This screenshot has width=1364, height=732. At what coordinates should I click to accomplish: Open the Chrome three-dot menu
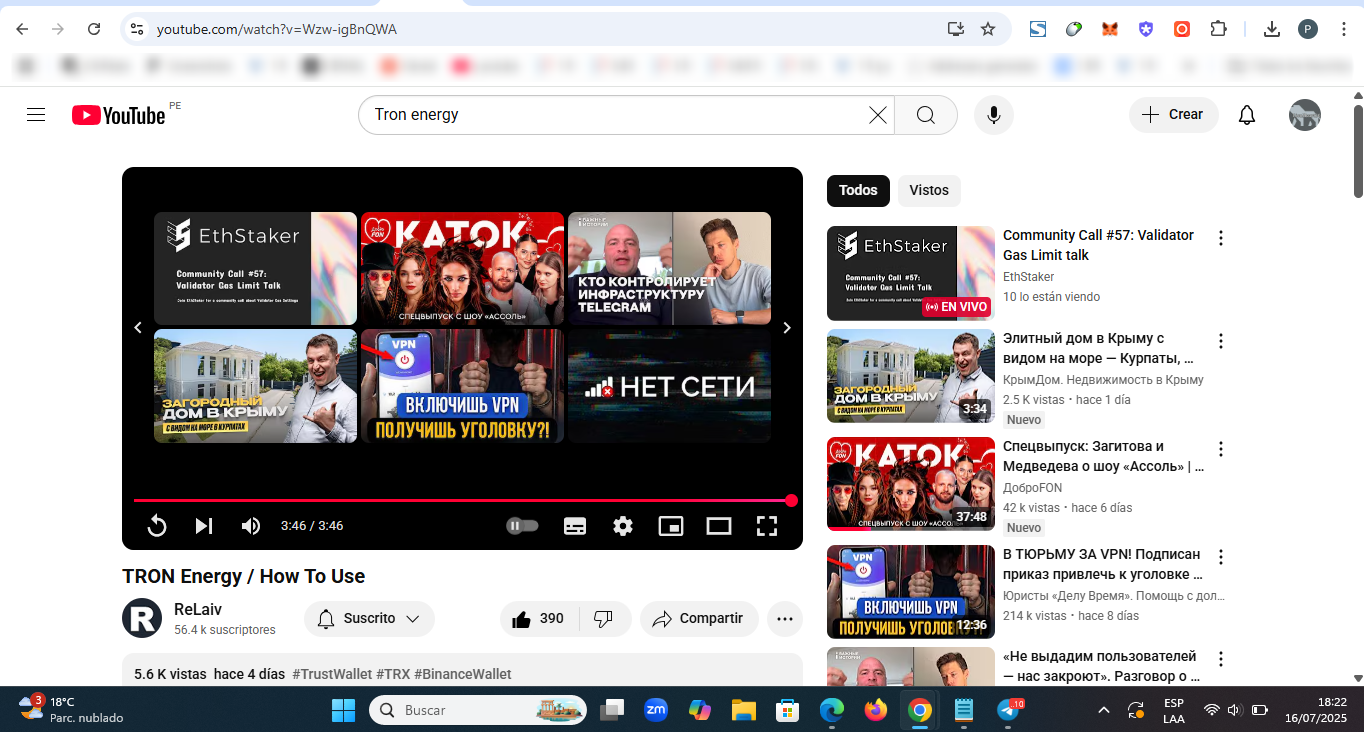tap(1342, 29)
